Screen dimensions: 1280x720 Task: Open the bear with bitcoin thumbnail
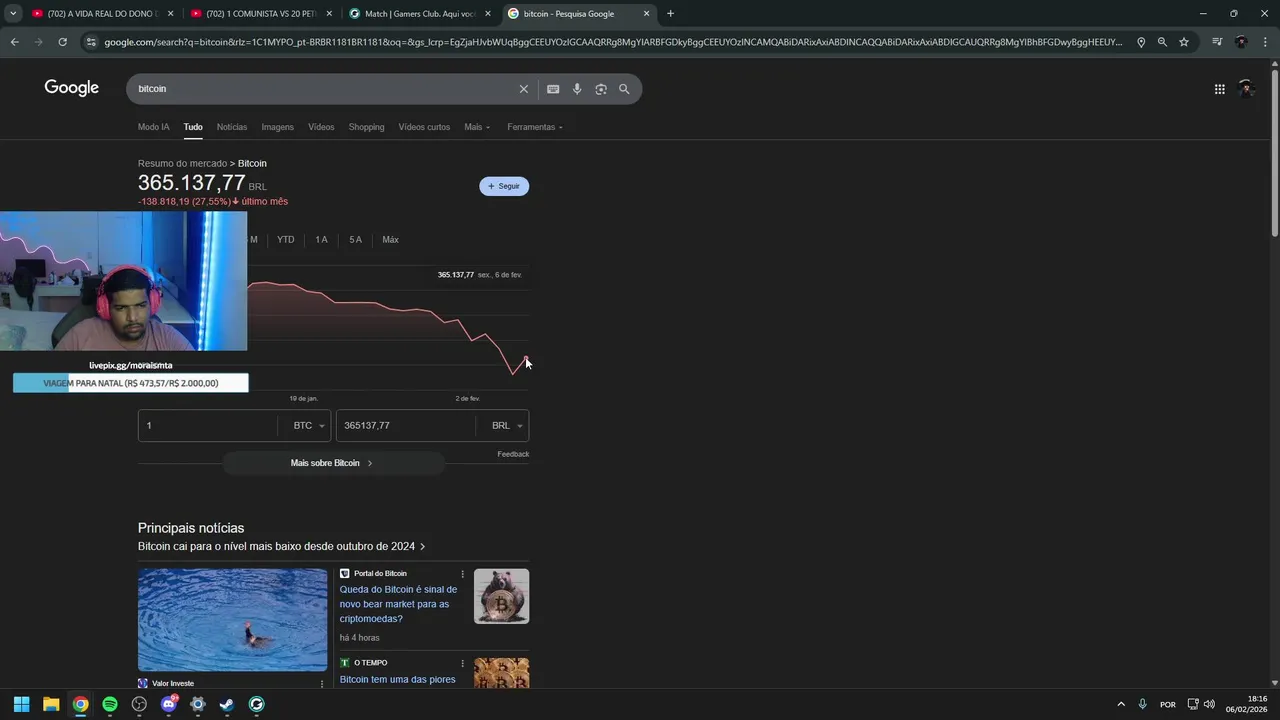[501, 596]
